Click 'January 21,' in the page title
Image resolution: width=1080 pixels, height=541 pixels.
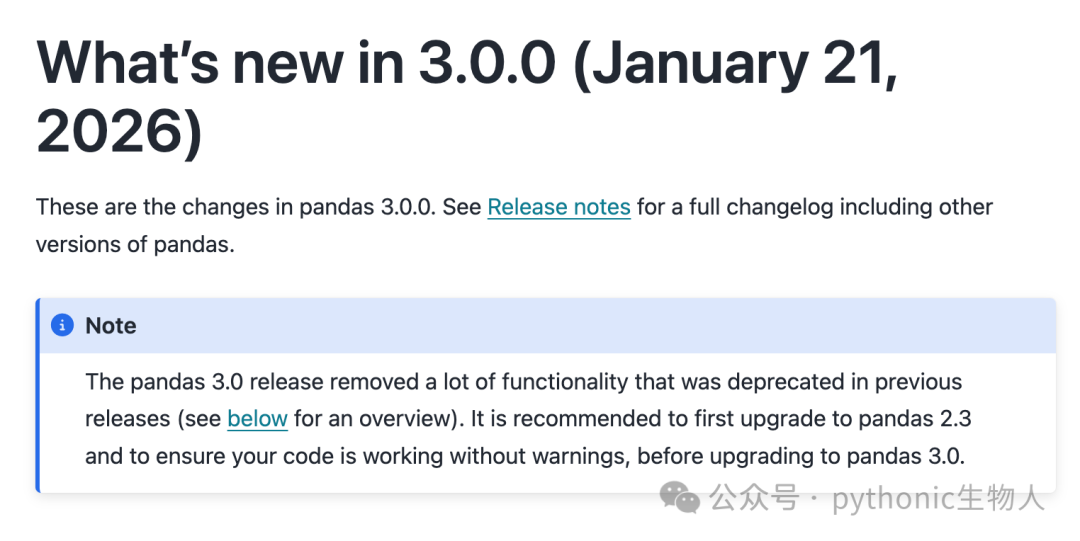736,63
